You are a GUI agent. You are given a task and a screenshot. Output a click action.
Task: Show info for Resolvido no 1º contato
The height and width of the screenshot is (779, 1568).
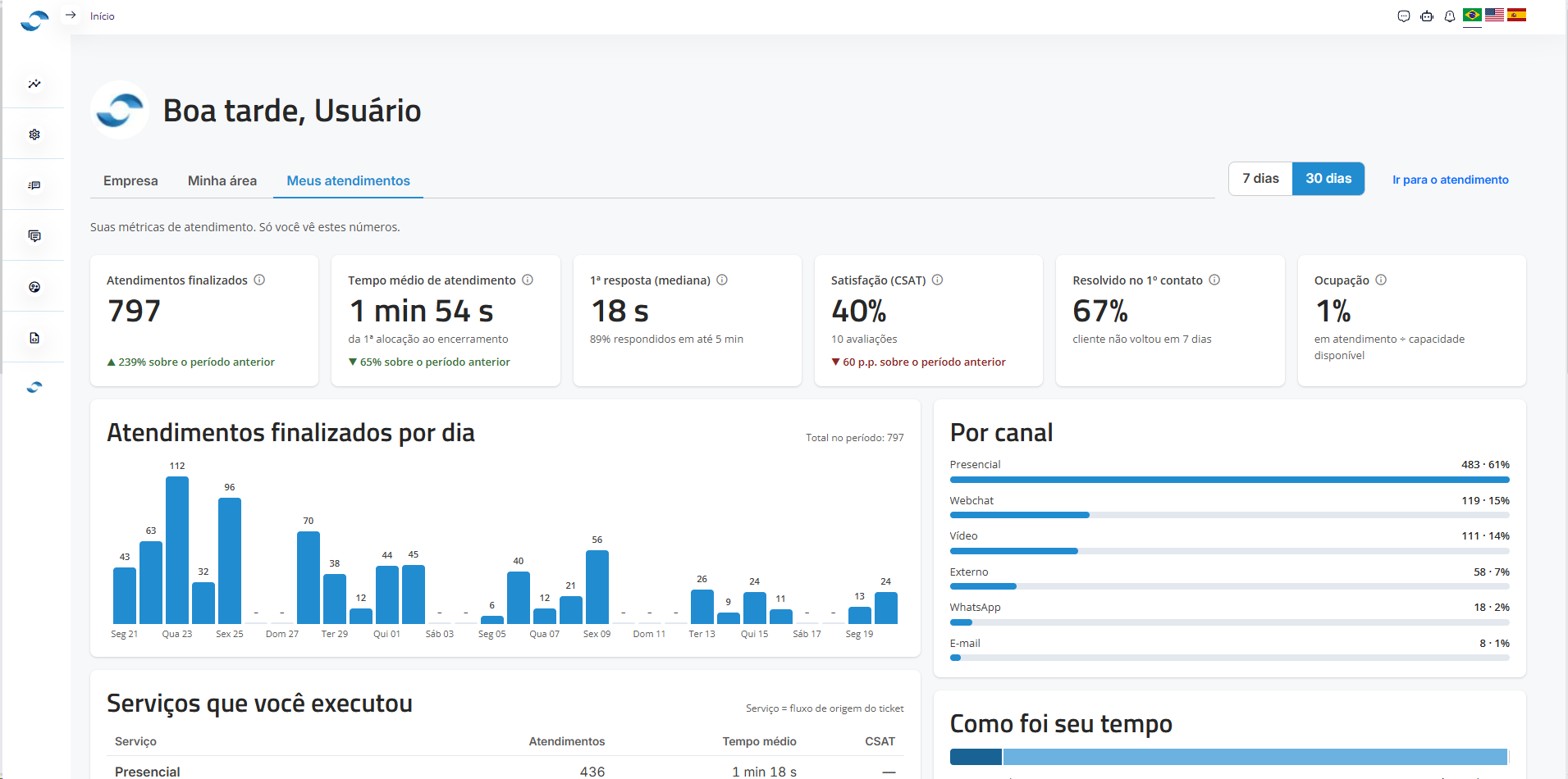click(1214, 280)
